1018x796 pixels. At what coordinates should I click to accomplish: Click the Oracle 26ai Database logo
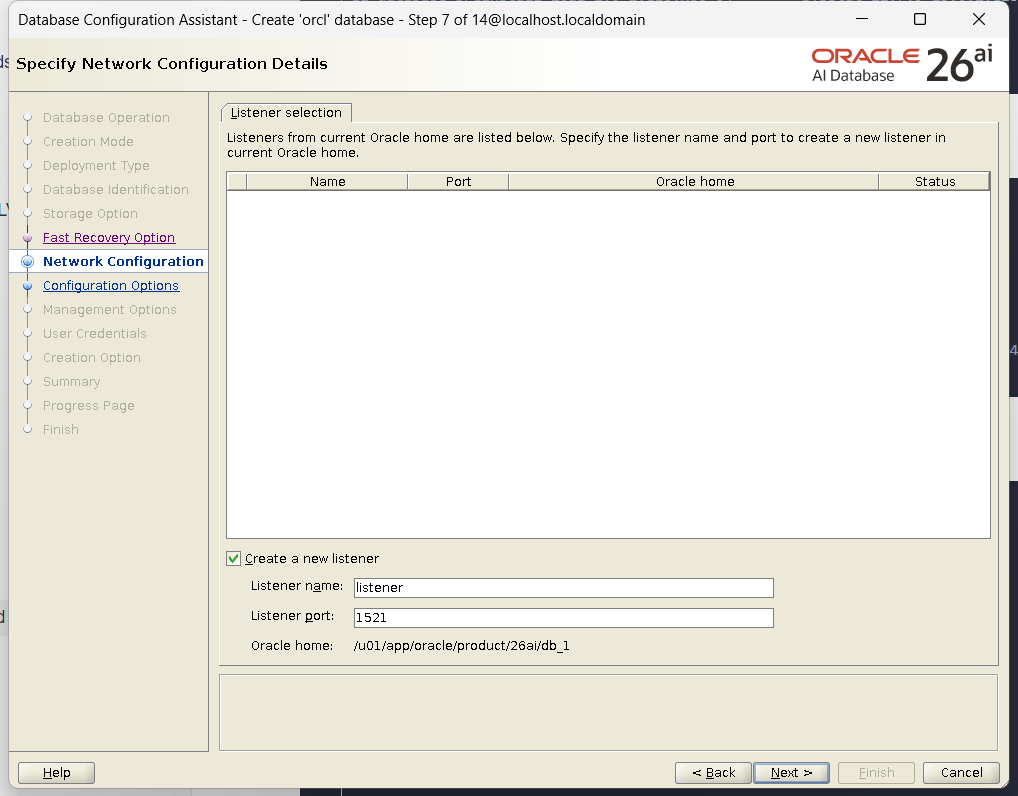[x=902, y=64]
